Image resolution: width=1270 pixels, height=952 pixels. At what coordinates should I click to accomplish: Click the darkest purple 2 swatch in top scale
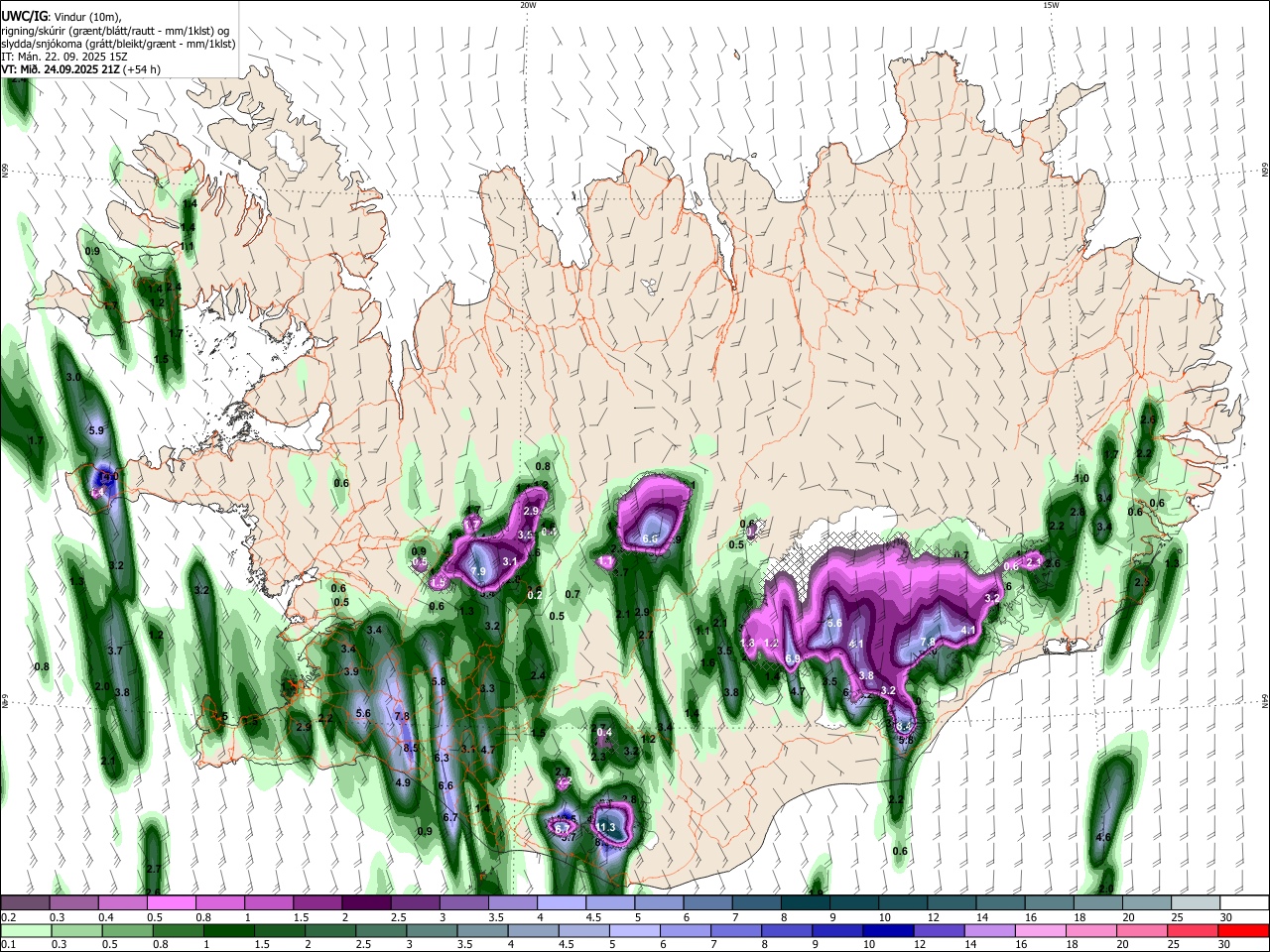tap(366, 902)
